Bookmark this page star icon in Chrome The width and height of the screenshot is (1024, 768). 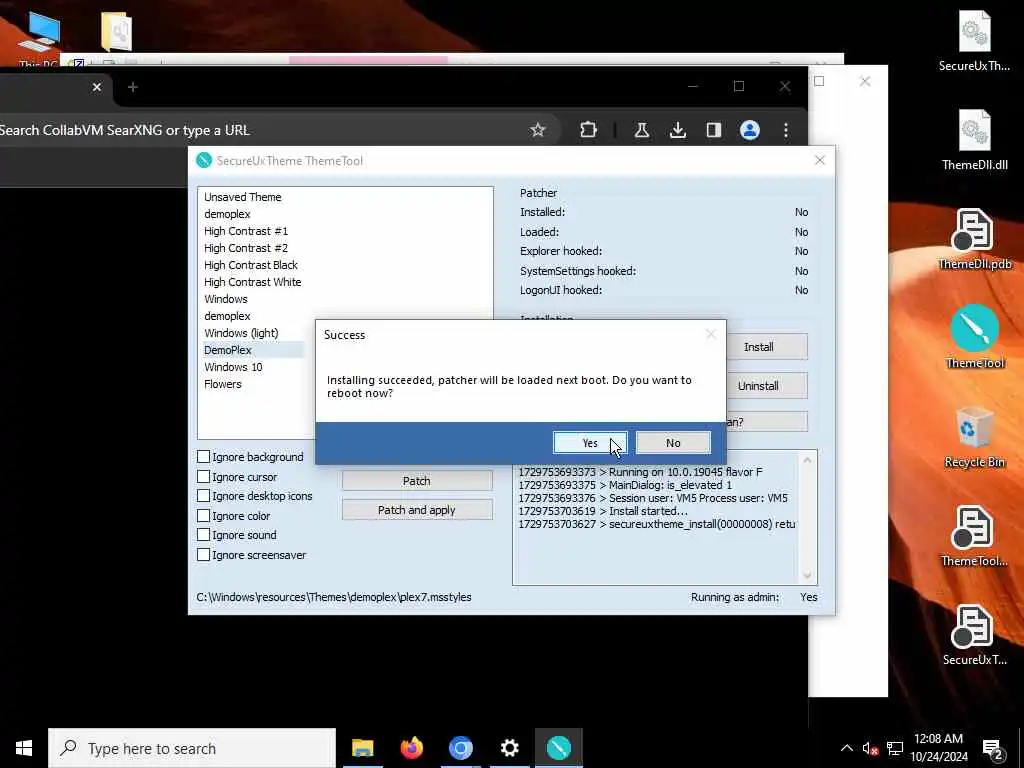tap(537, 130)
